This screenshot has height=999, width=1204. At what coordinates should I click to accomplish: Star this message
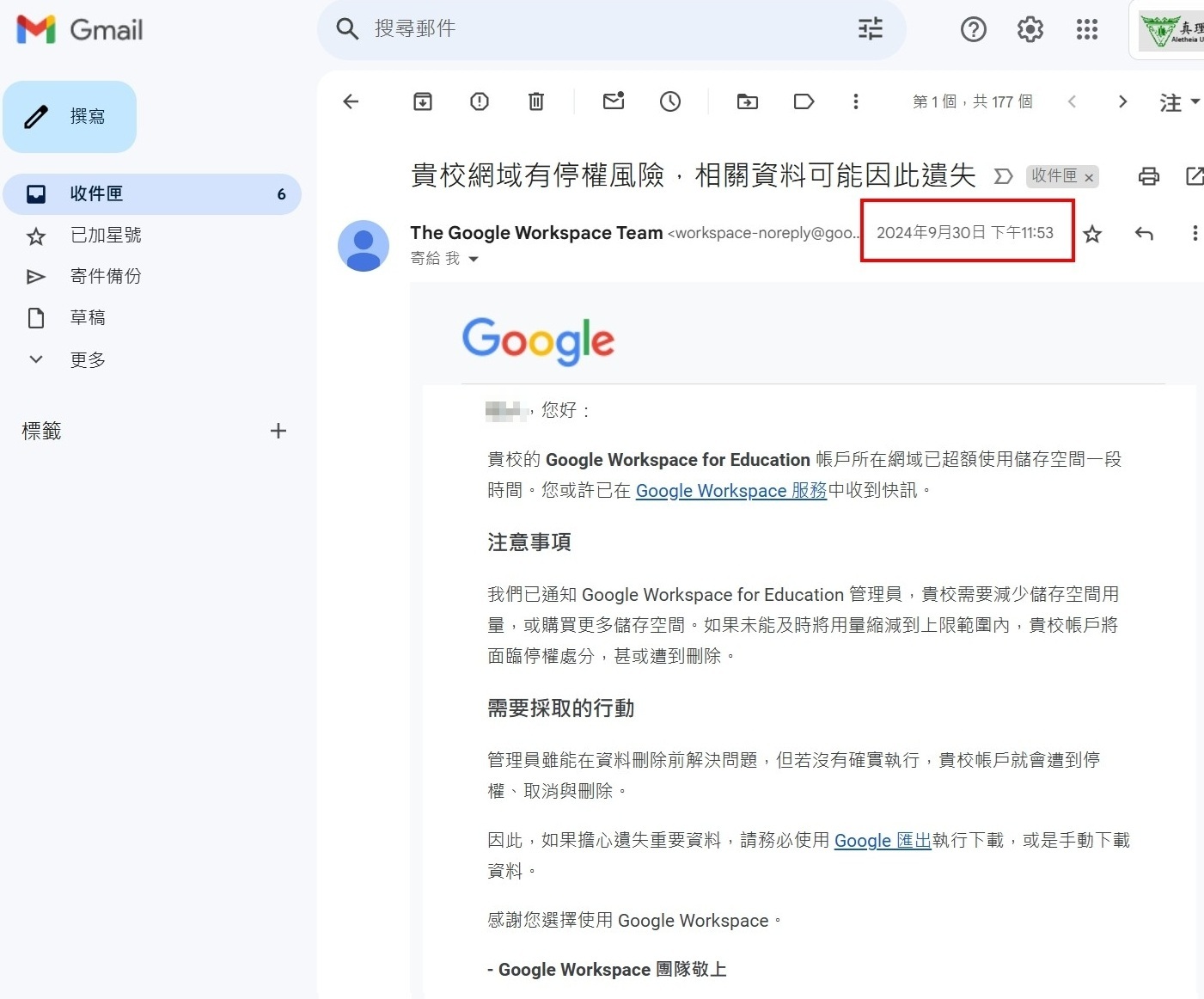tap(1092, 234)
